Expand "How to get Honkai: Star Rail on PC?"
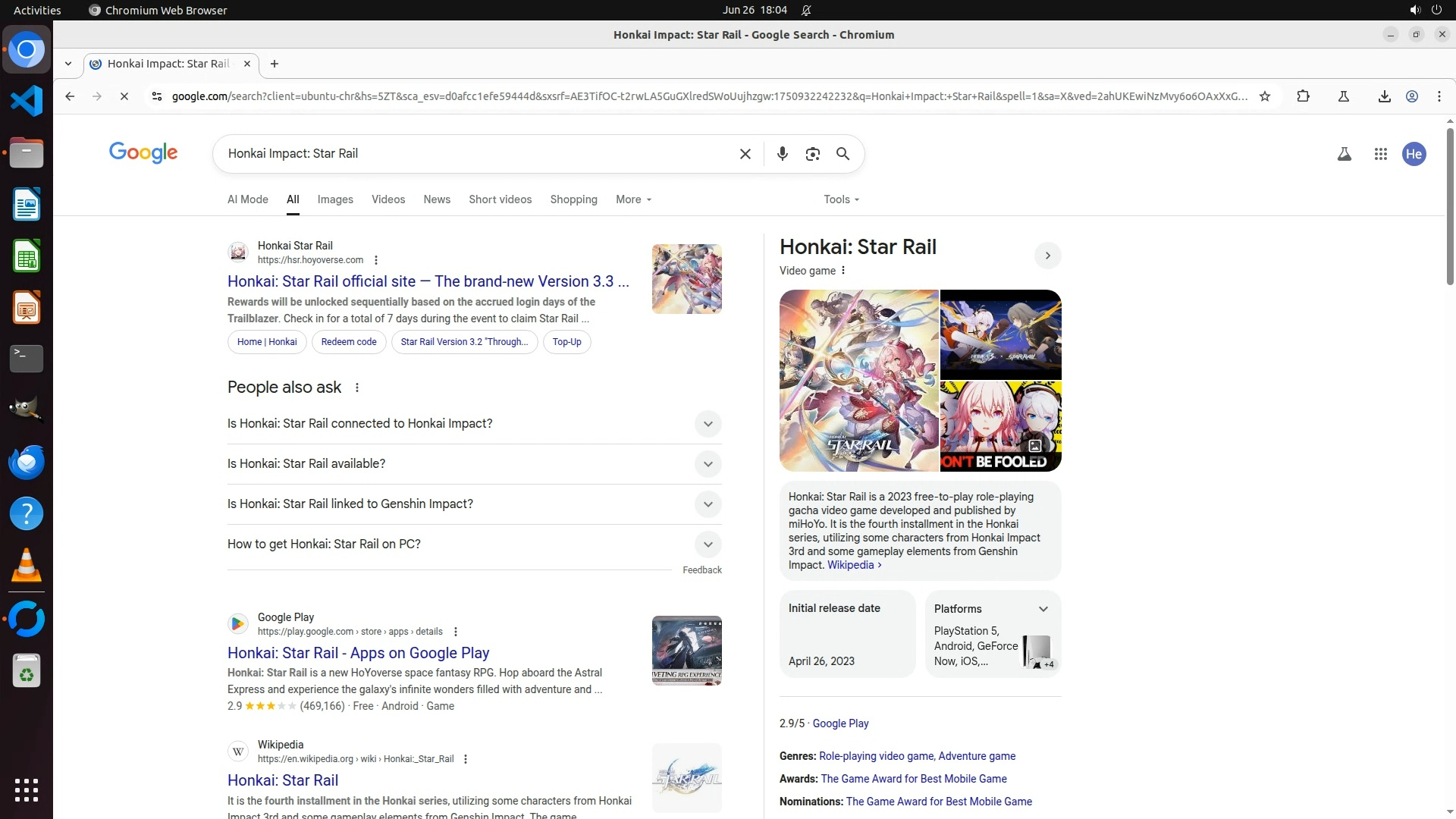Screen dimensions: 1456x819 click(x=708, y=544)
